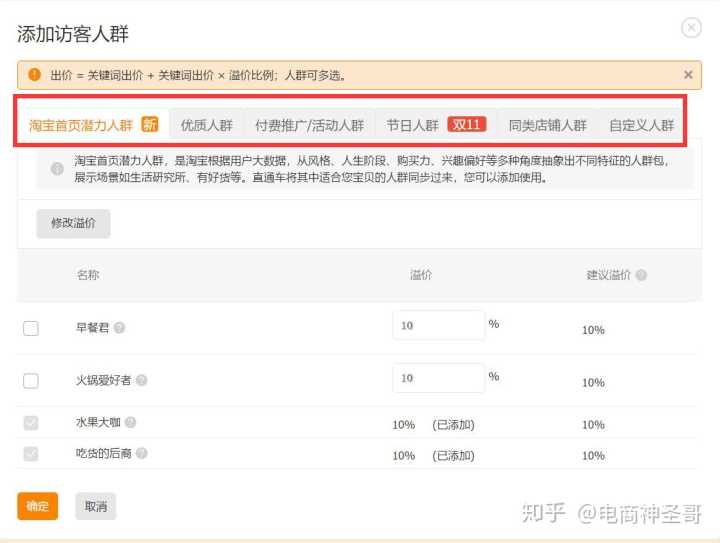This screenshot has width=720, height=543.
Task: Click the 建议溢价 column header
Action: [608, 275]
